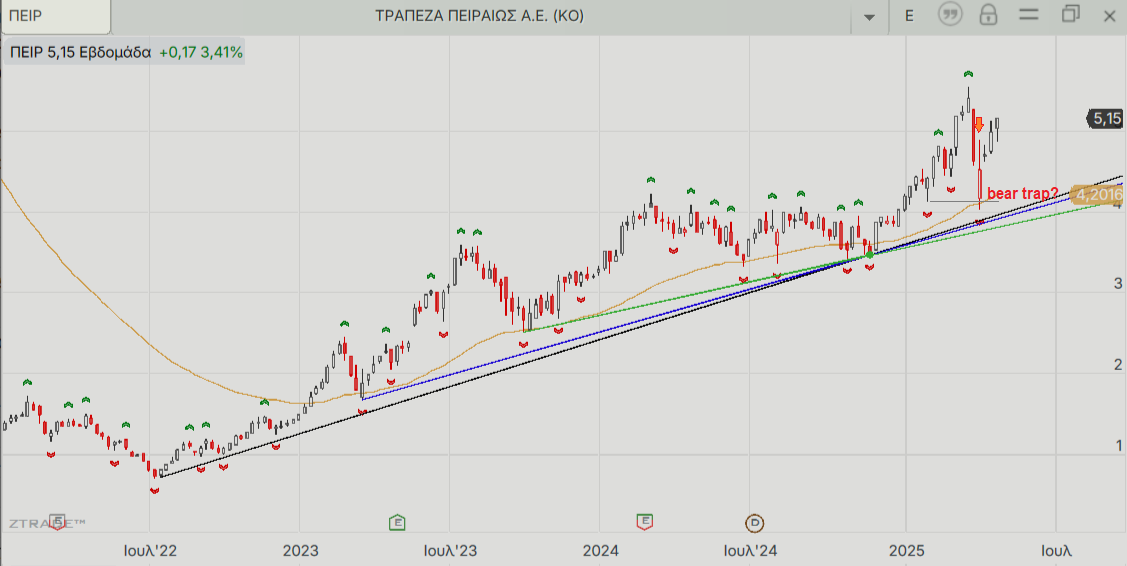Open the red E event marker
The image size is (1127, 566).
645,521
